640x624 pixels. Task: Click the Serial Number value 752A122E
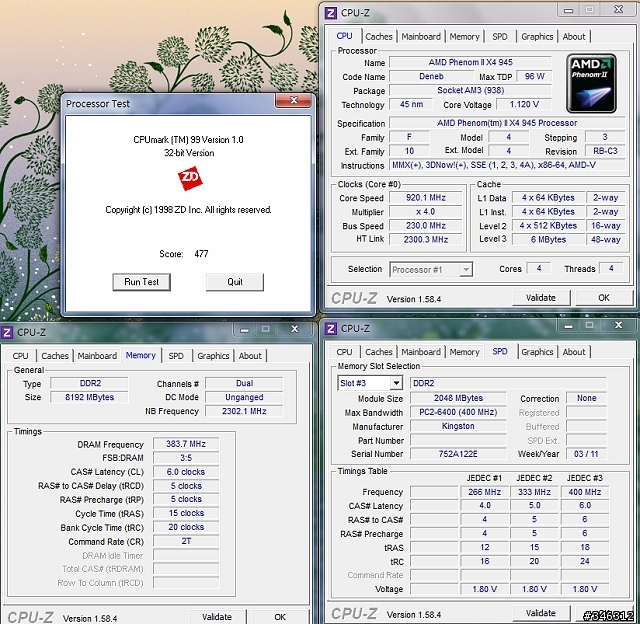458,454
